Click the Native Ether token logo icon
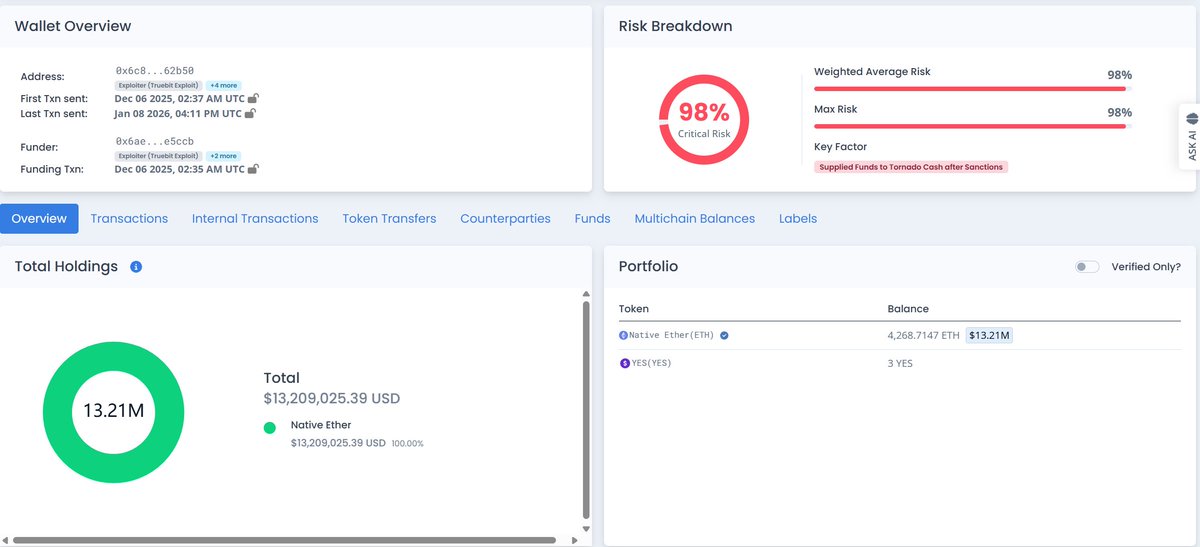 (x=623, y=335)
